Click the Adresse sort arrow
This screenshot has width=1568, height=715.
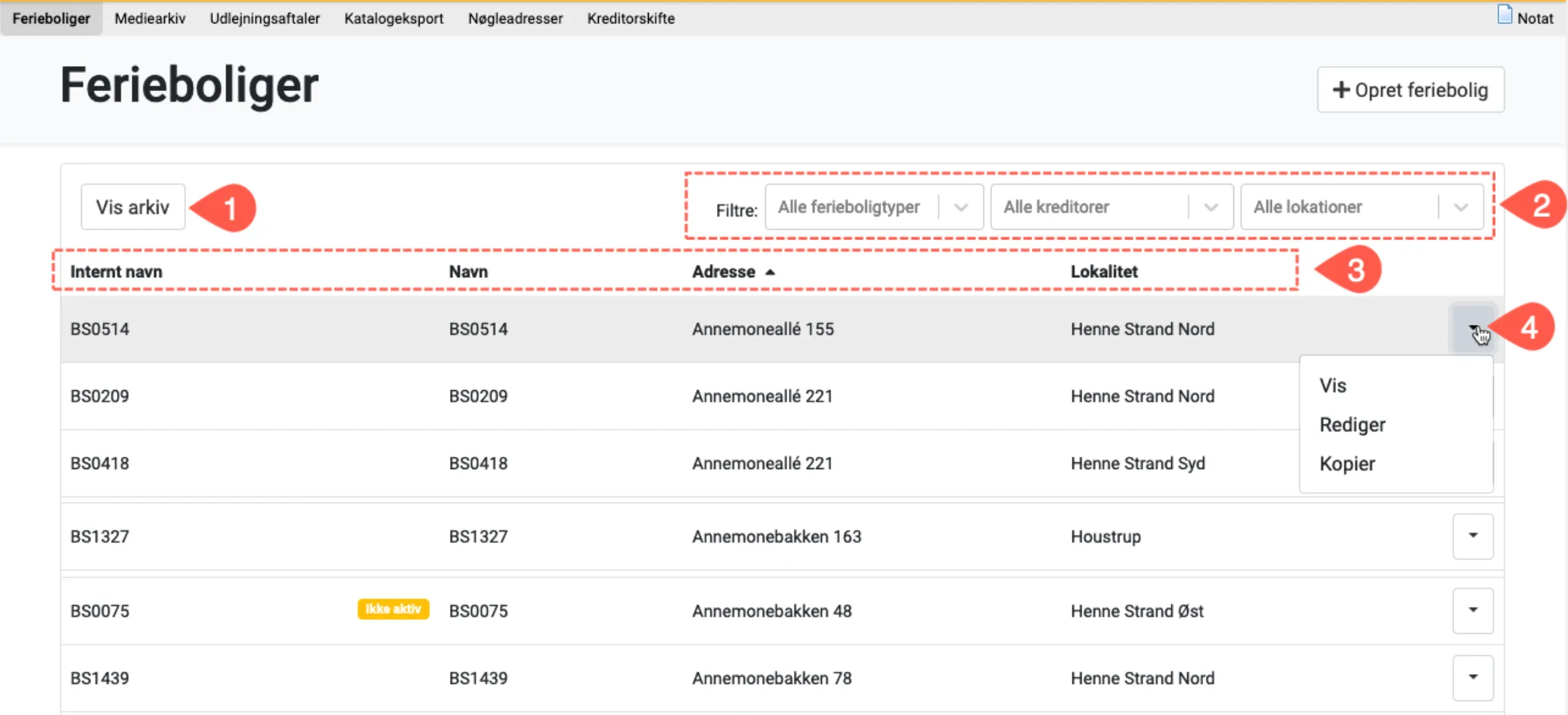click(x=770, y=272)
